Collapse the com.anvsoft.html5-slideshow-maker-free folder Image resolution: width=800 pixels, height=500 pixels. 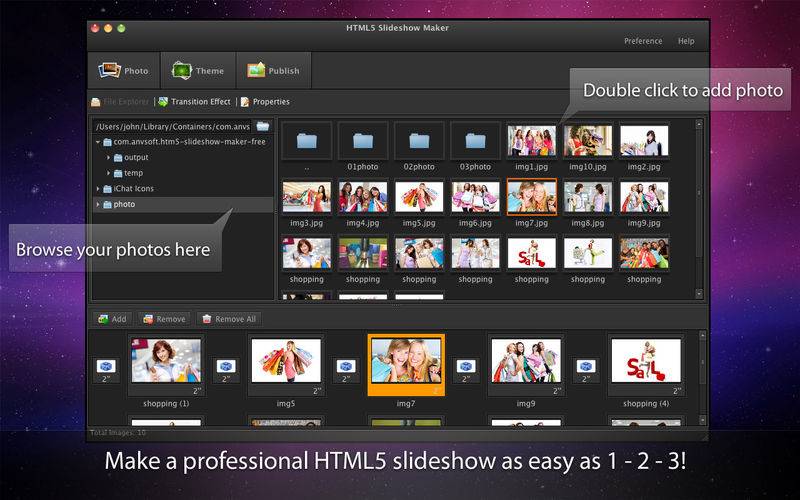(x=98, y=142)
